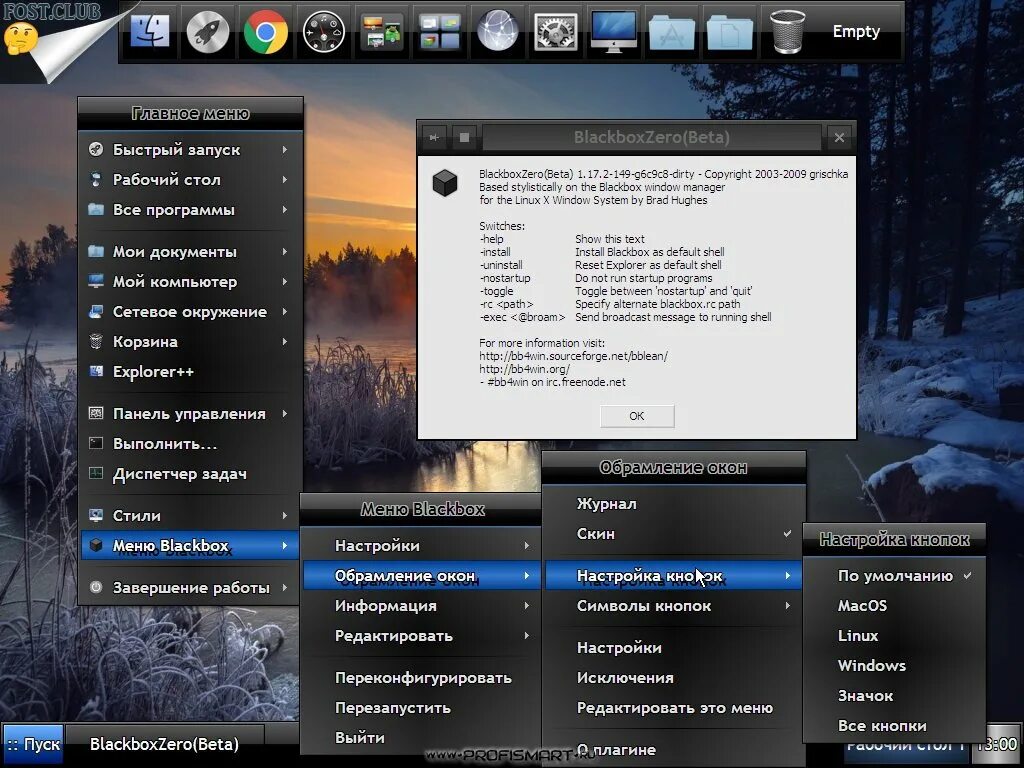Open the Mission Control windows dock icon
Image resolution: width=1024 pixels, height=768 pixels.
tap(440, 31)
